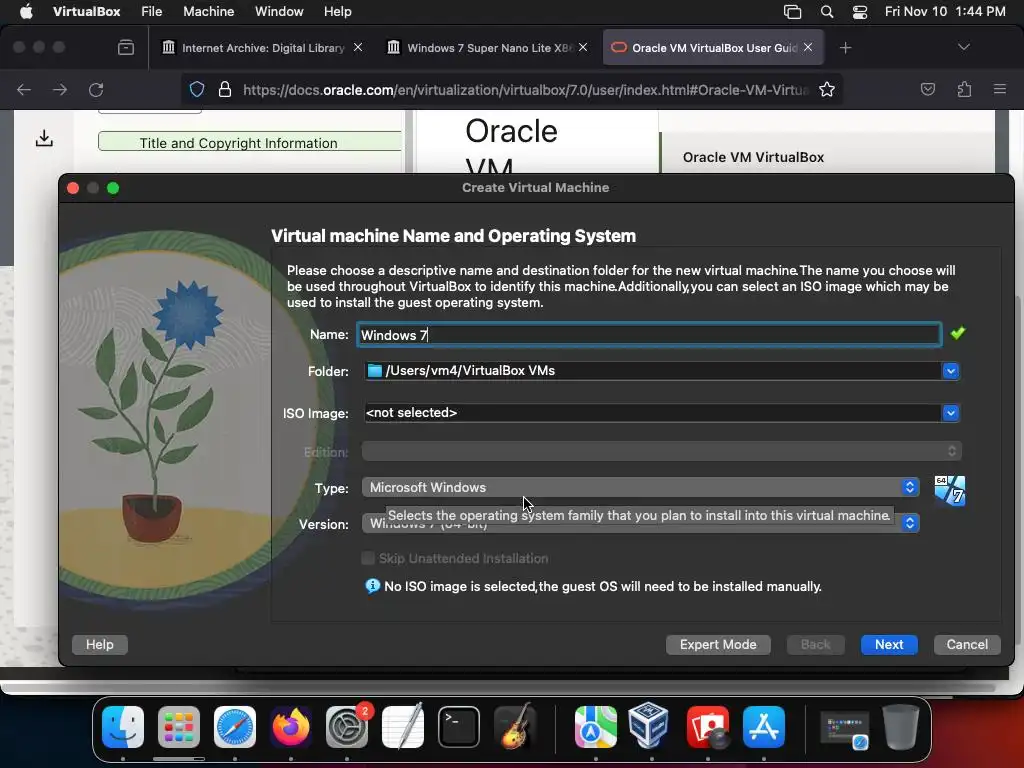Click the Help button in dialog

click(99, 645)
